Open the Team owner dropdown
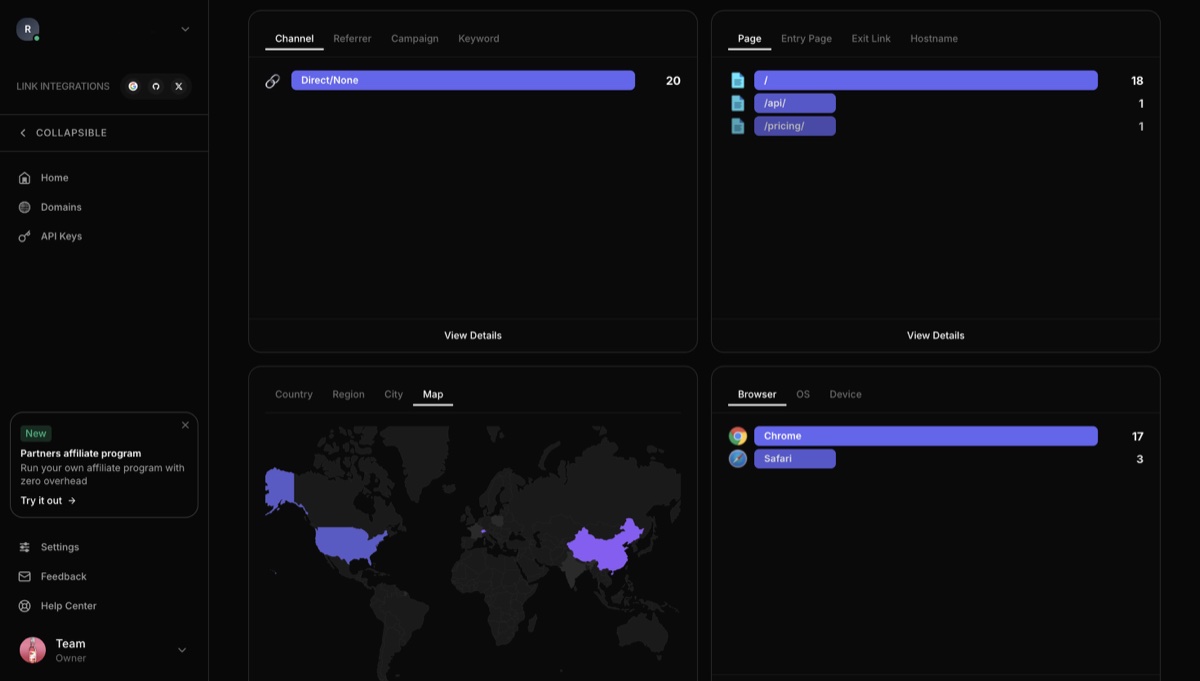The height and width of the screenshot is (681, 1200). click(x=182, y=650)
